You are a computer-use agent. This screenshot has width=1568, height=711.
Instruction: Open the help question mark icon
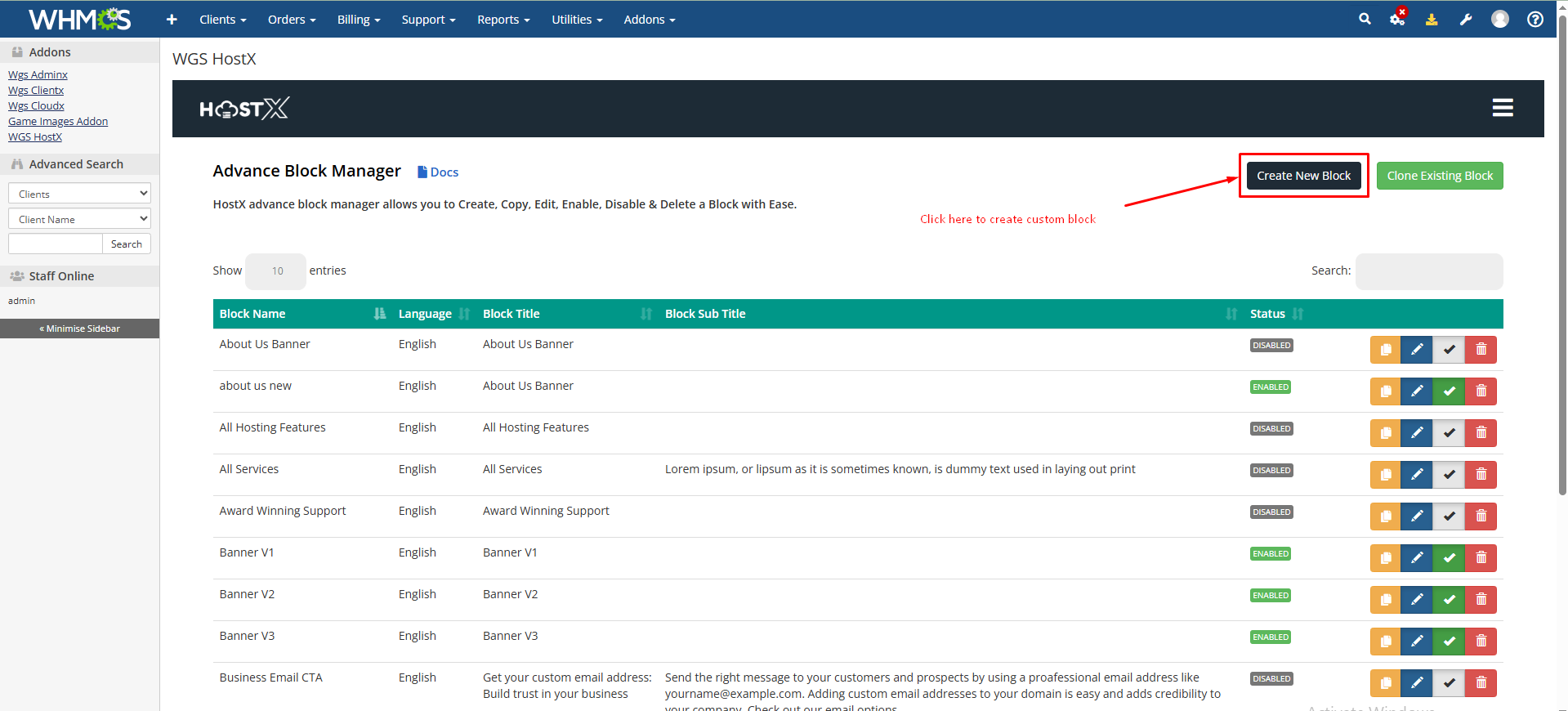[1534, 19]
